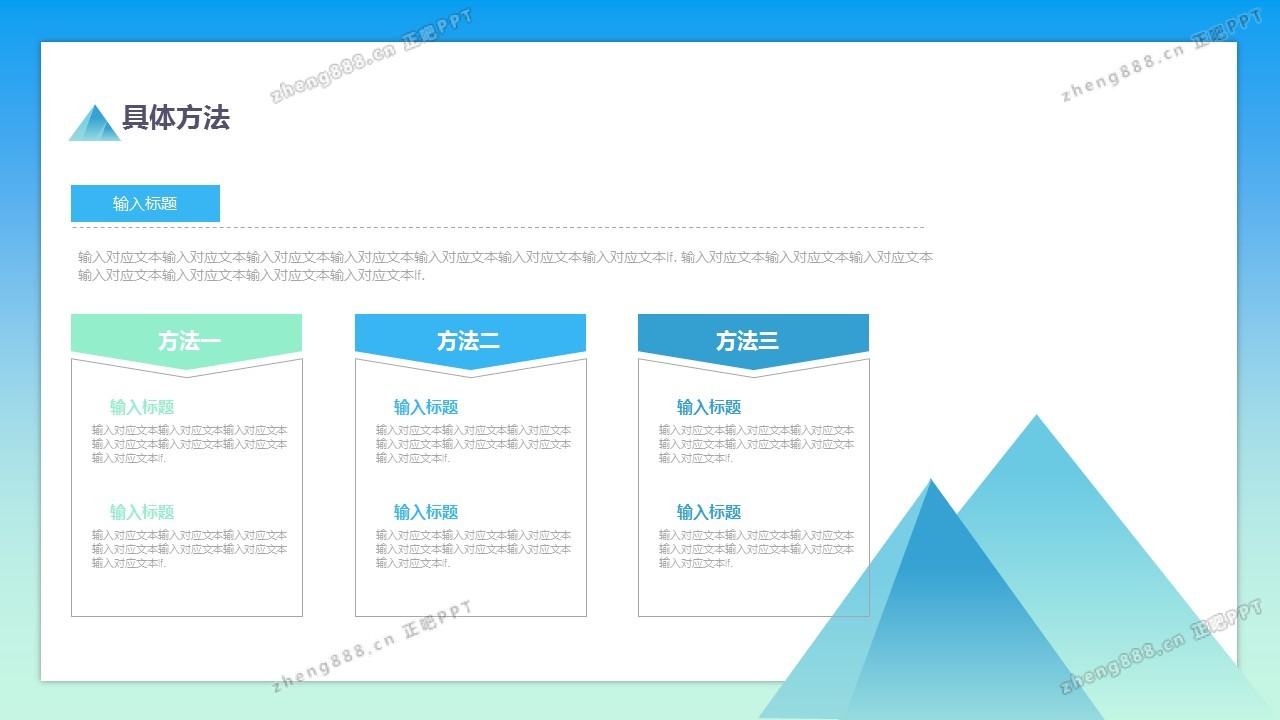Viewport: 1280px width, 720px height.
Task: Click the small triangle icon beside 具体方法
Action: 94,125
